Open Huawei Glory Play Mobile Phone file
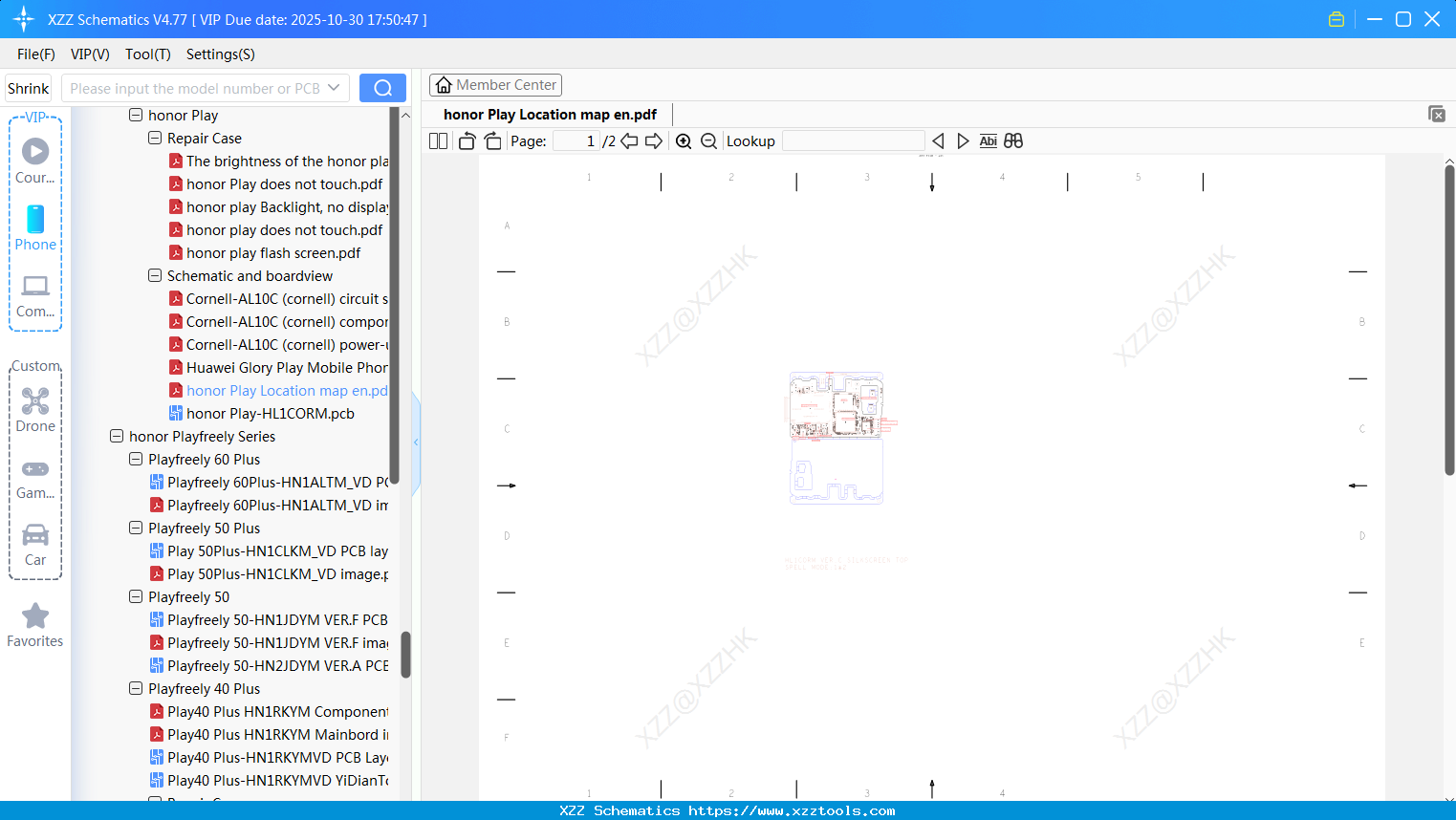 tap(287, 367)
